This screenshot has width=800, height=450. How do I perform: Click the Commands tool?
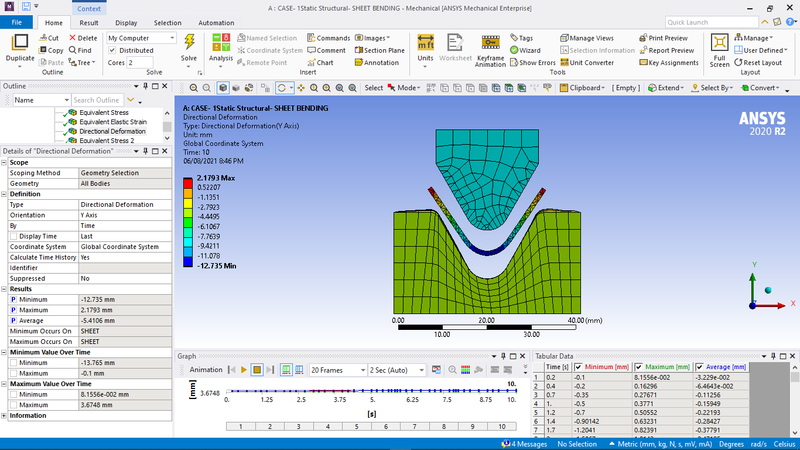pos(329,38)
